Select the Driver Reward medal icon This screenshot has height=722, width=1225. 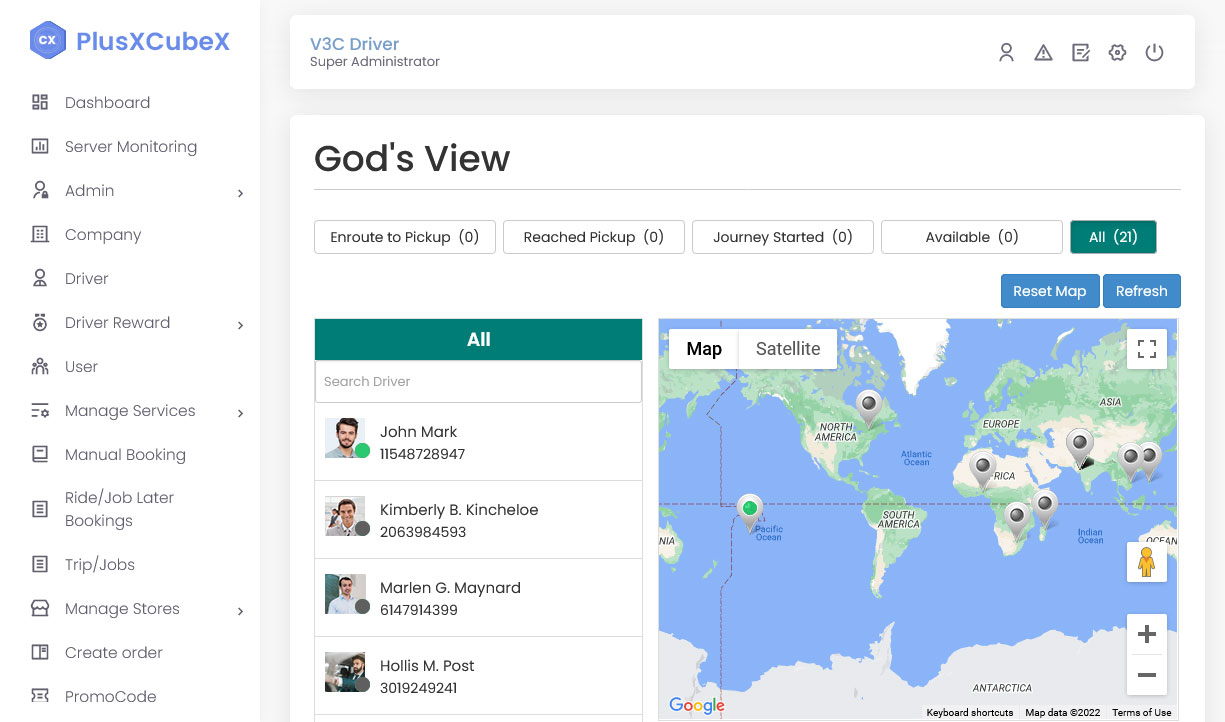pos(40,322)
